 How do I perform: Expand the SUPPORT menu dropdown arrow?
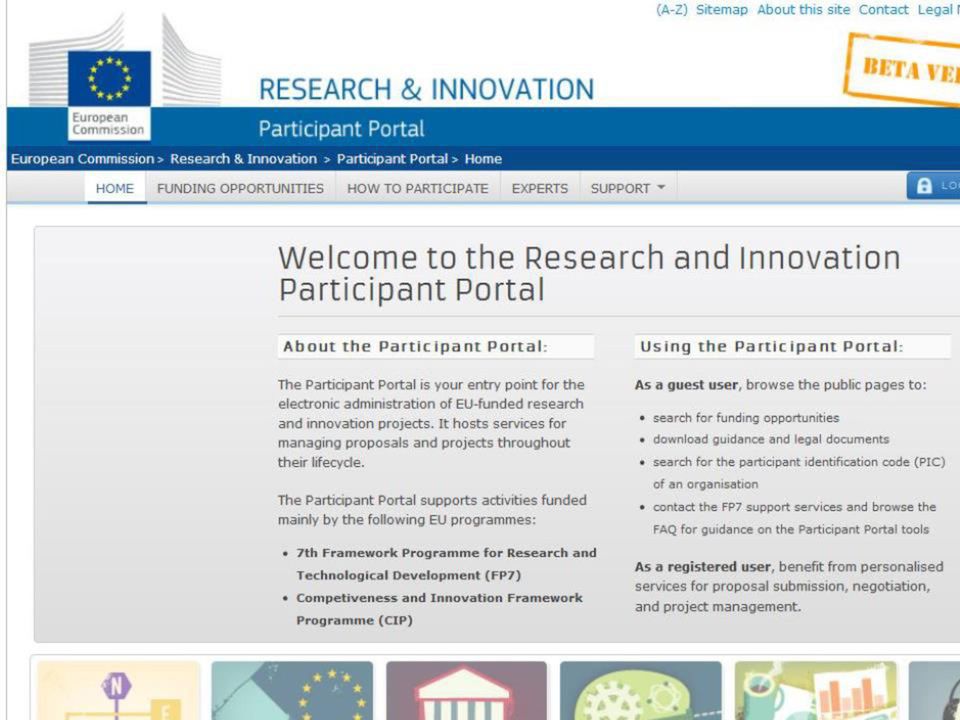661,187
